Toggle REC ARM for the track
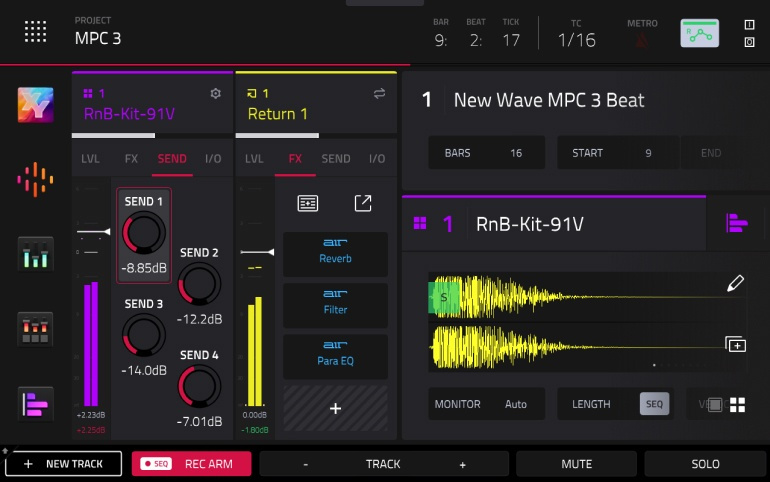 pos(192,464)
